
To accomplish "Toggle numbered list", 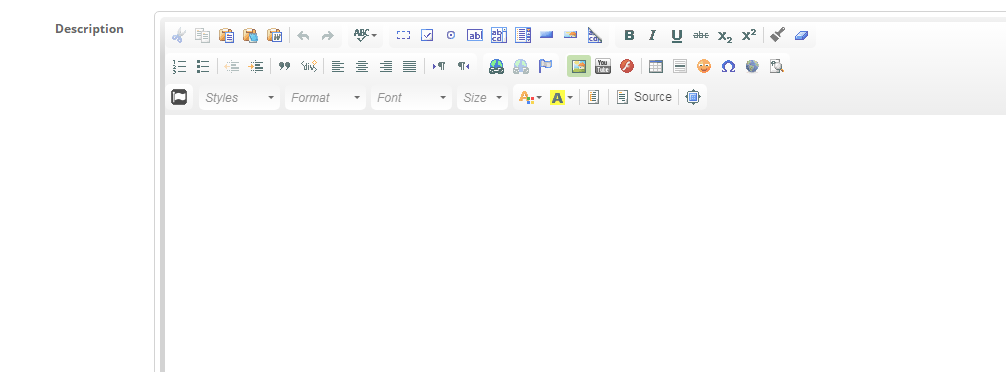I will (x=179, y=66).
